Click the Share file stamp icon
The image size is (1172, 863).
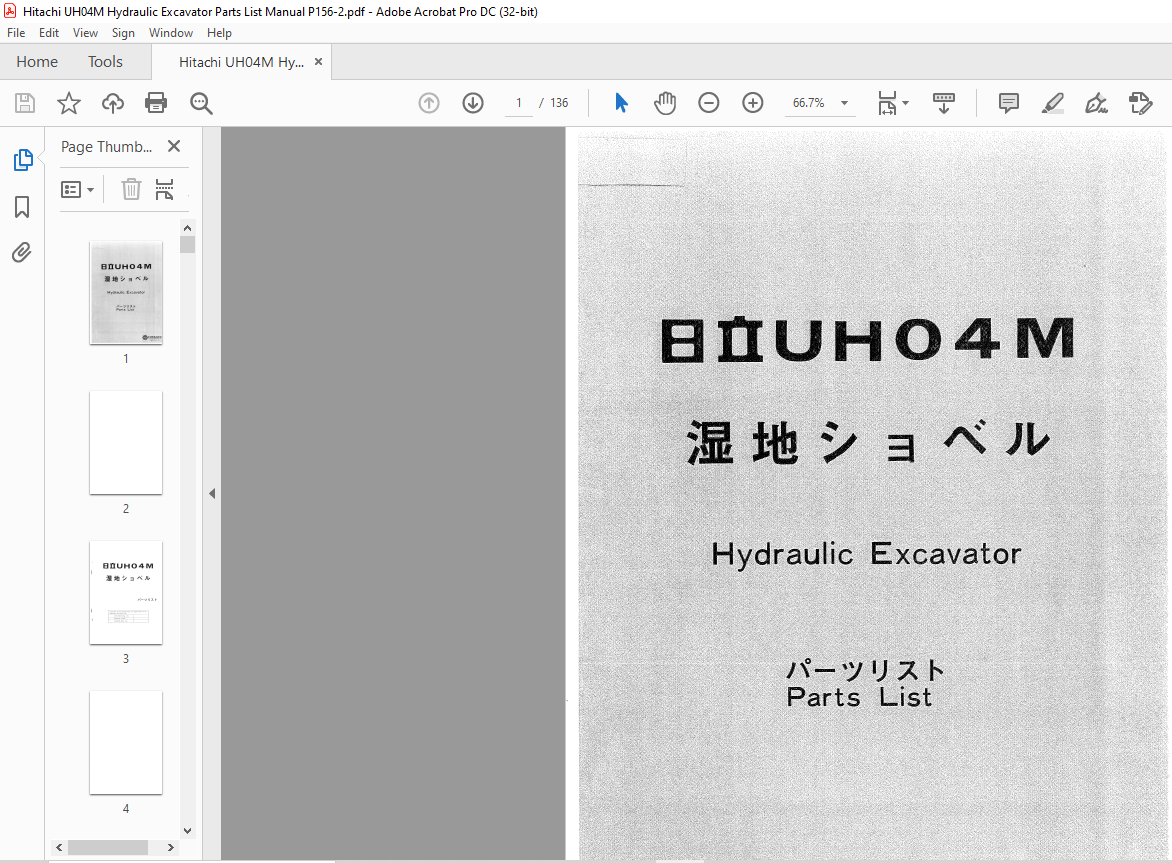[x=1141, y=103]
